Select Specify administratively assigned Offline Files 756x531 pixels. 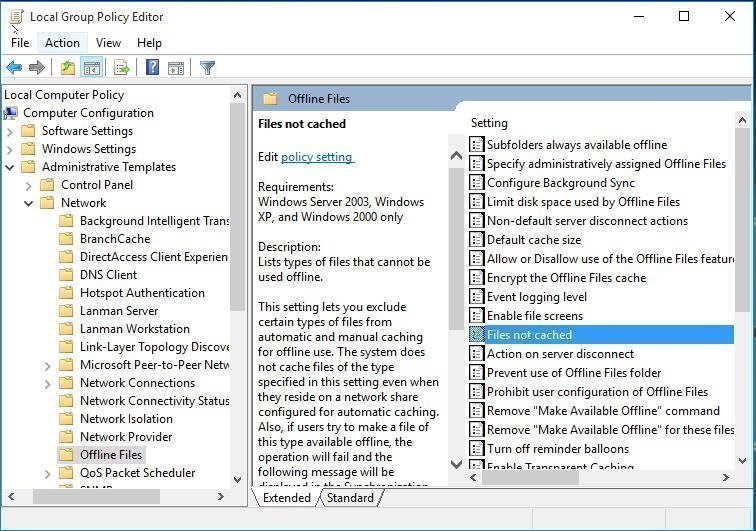tap(606, 163)
